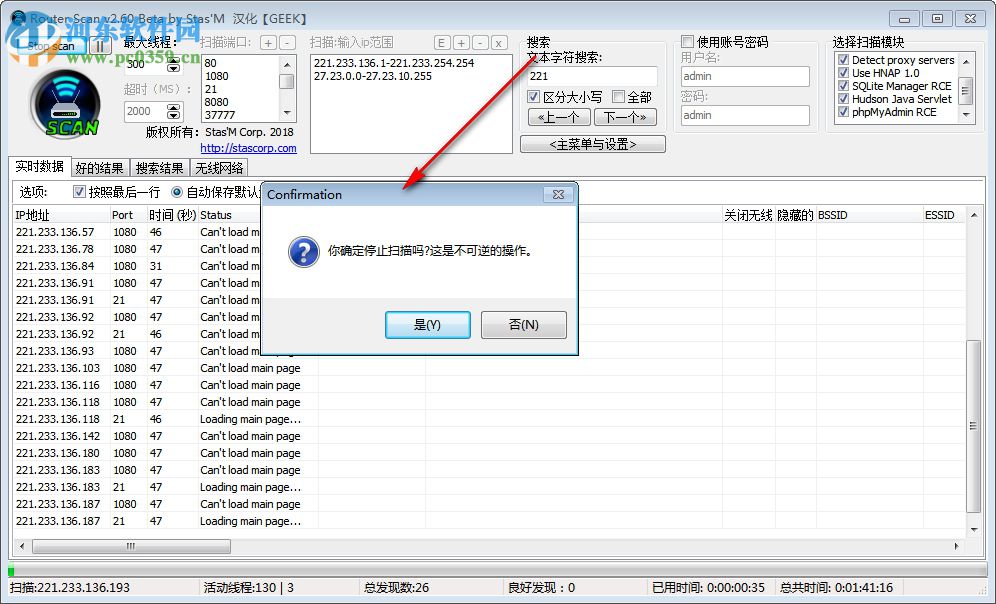Click the question mark icon in the Confirmation dialog
The width and height of the screenshot is (996, 604).
click(302, 252)
